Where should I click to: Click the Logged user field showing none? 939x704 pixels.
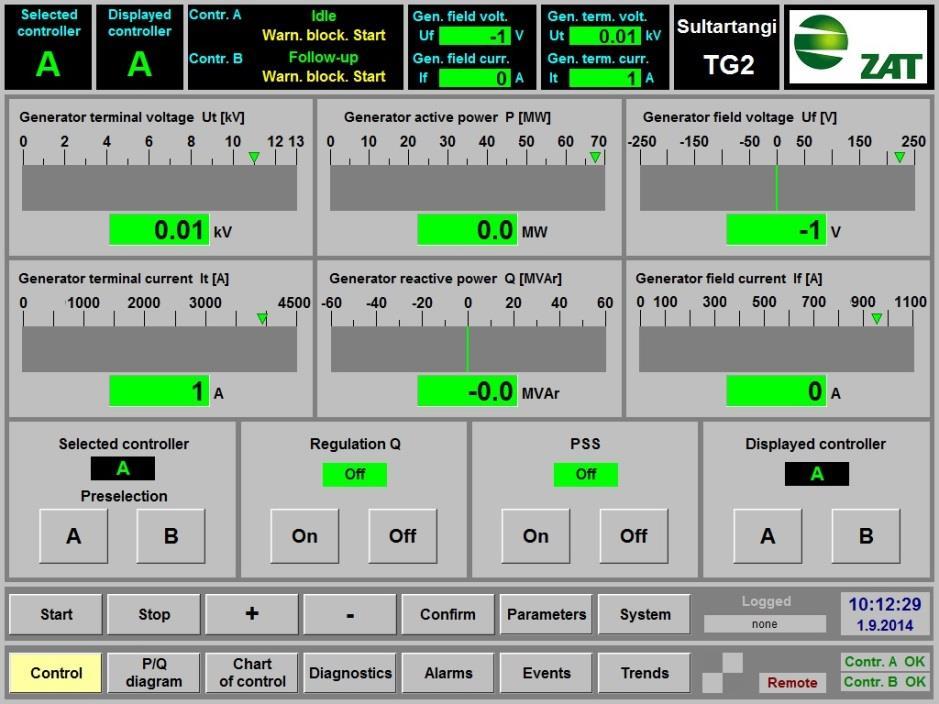(765, 624)
